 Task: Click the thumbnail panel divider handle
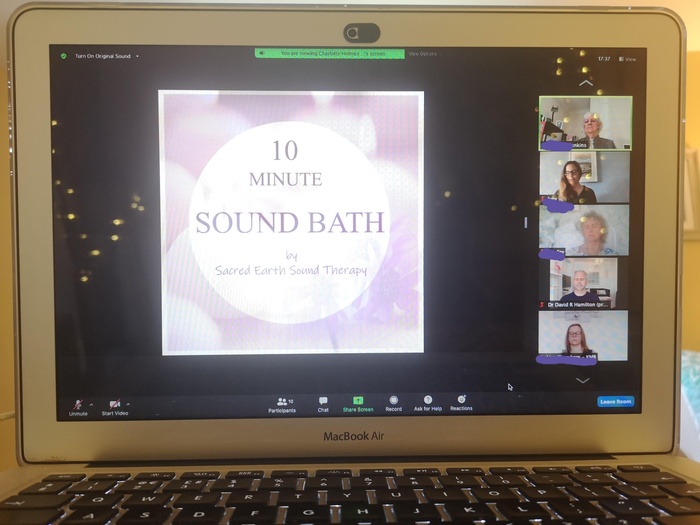pos(525,222)
